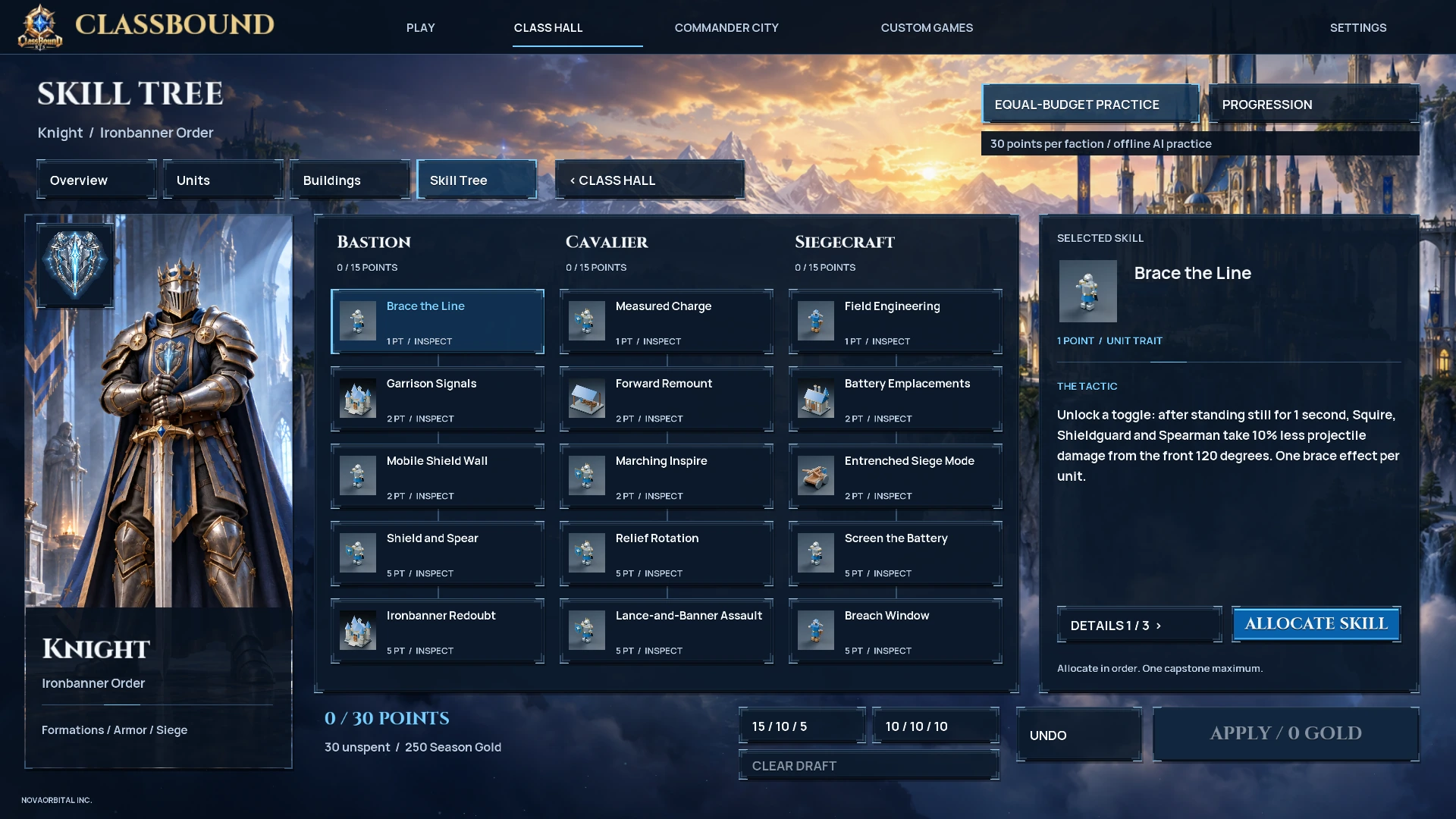Click the Measured Charge skill icon
Screen dimensions: 1456x819
[x=587, y=321]
